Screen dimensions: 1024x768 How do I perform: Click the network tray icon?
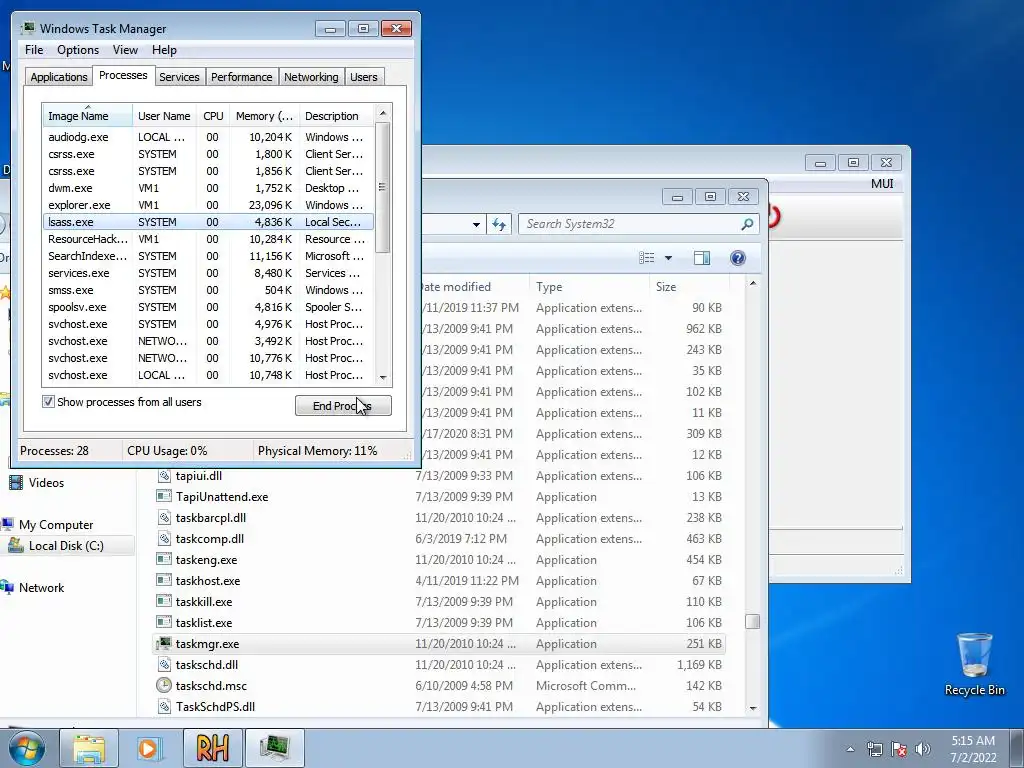click(x=874, y=749)
